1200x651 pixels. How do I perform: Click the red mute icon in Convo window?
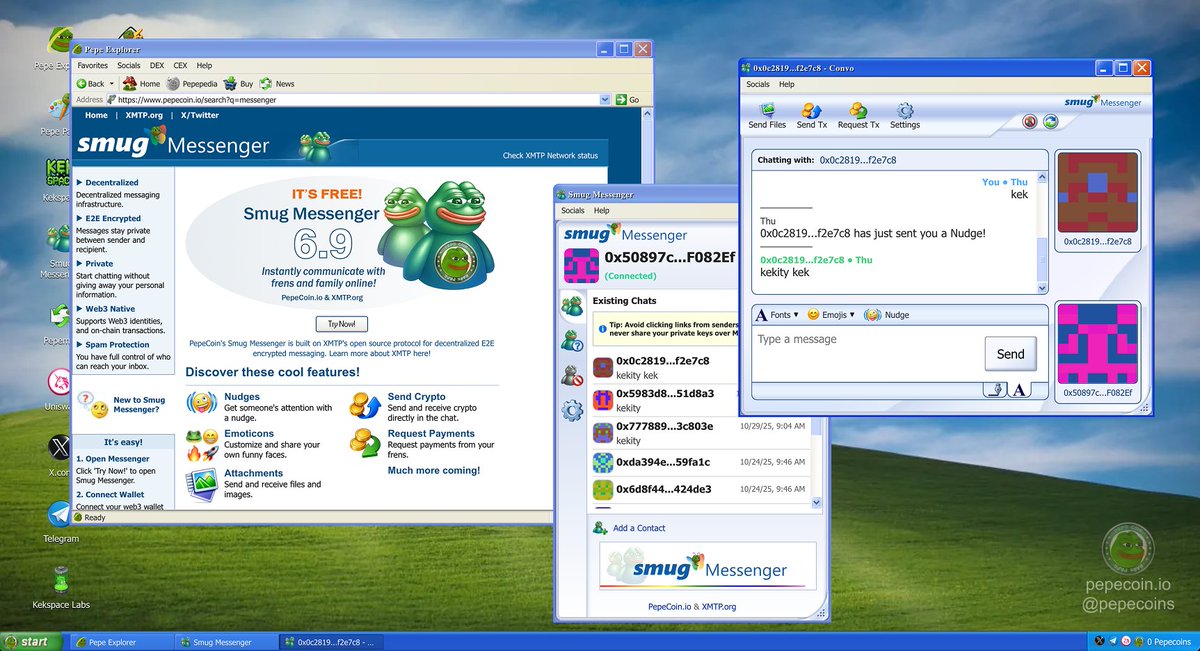[1030, 122]
